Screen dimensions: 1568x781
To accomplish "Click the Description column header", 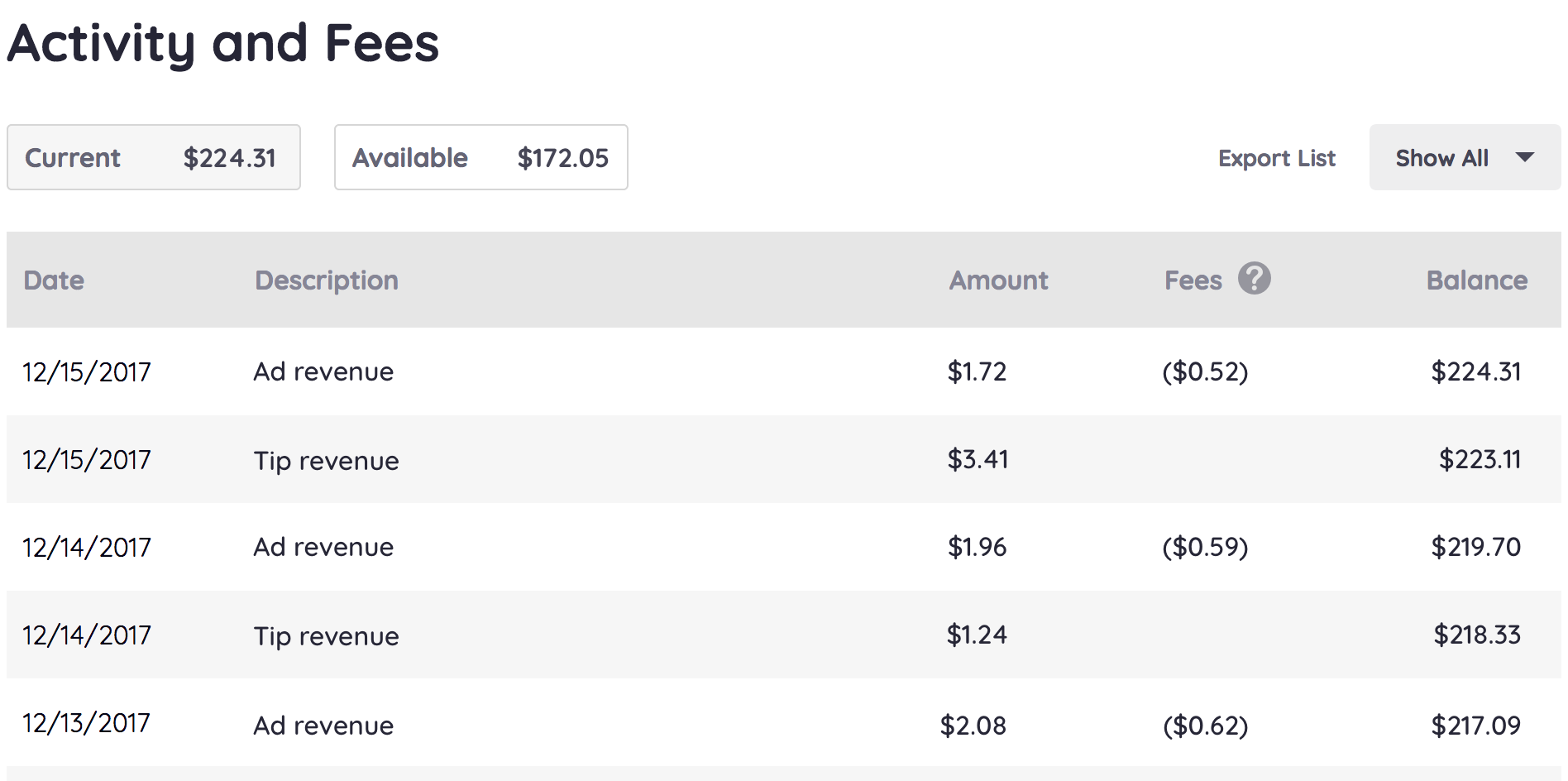I will [x=327, y=280].
